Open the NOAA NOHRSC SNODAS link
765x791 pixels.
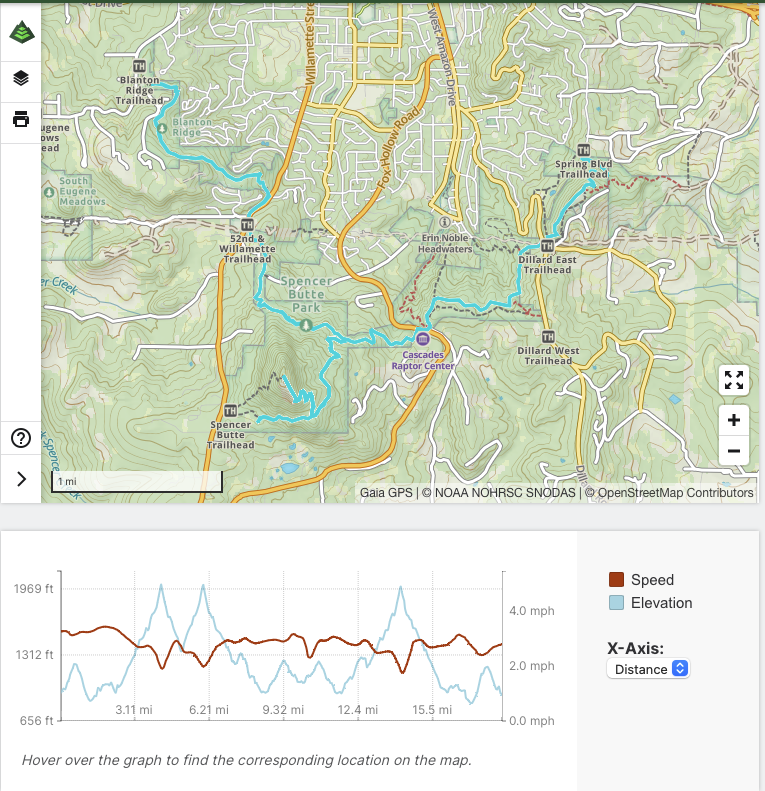[x=497, y=493]
